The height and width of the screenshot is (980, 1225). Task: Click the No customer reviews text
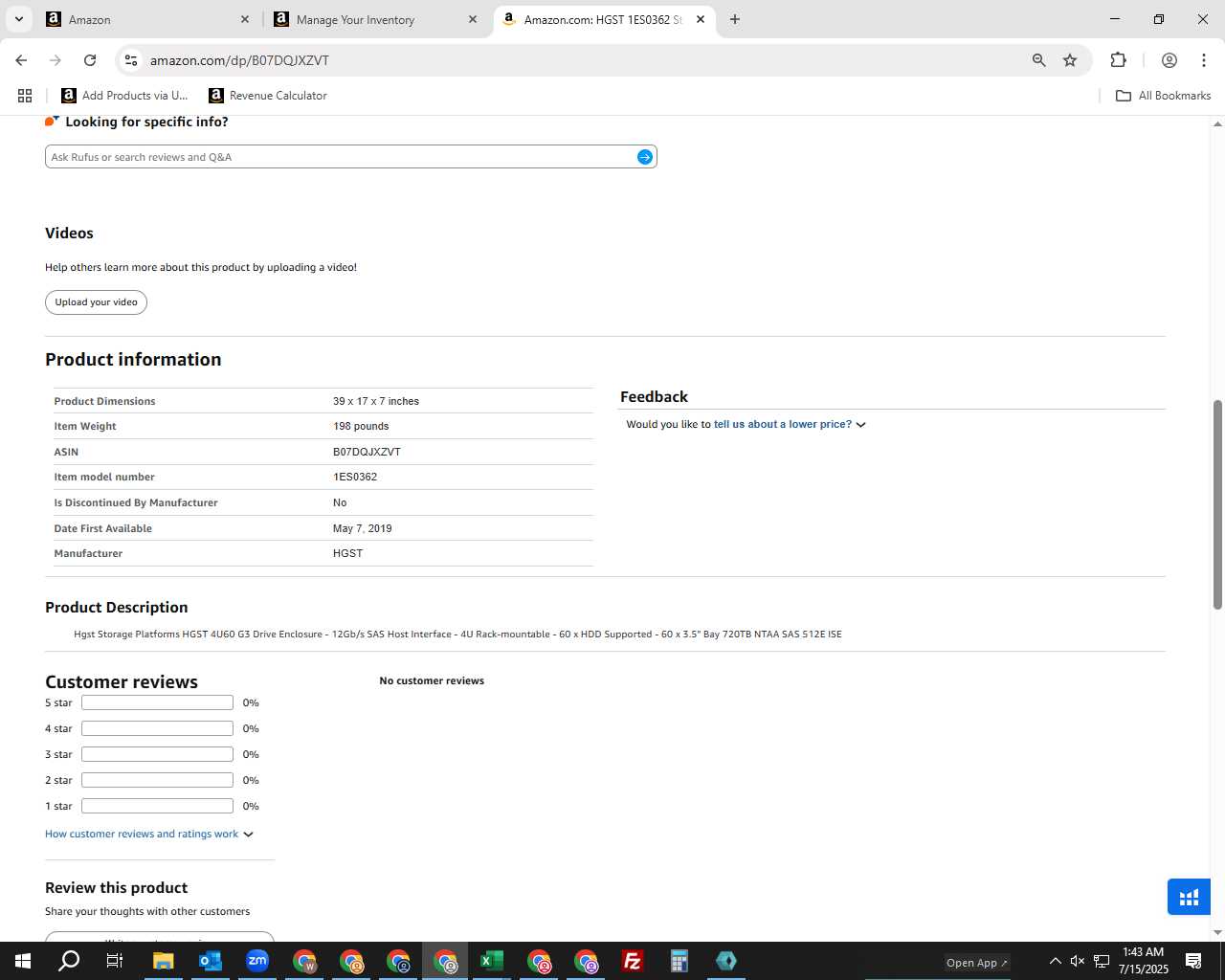point(432,680)
